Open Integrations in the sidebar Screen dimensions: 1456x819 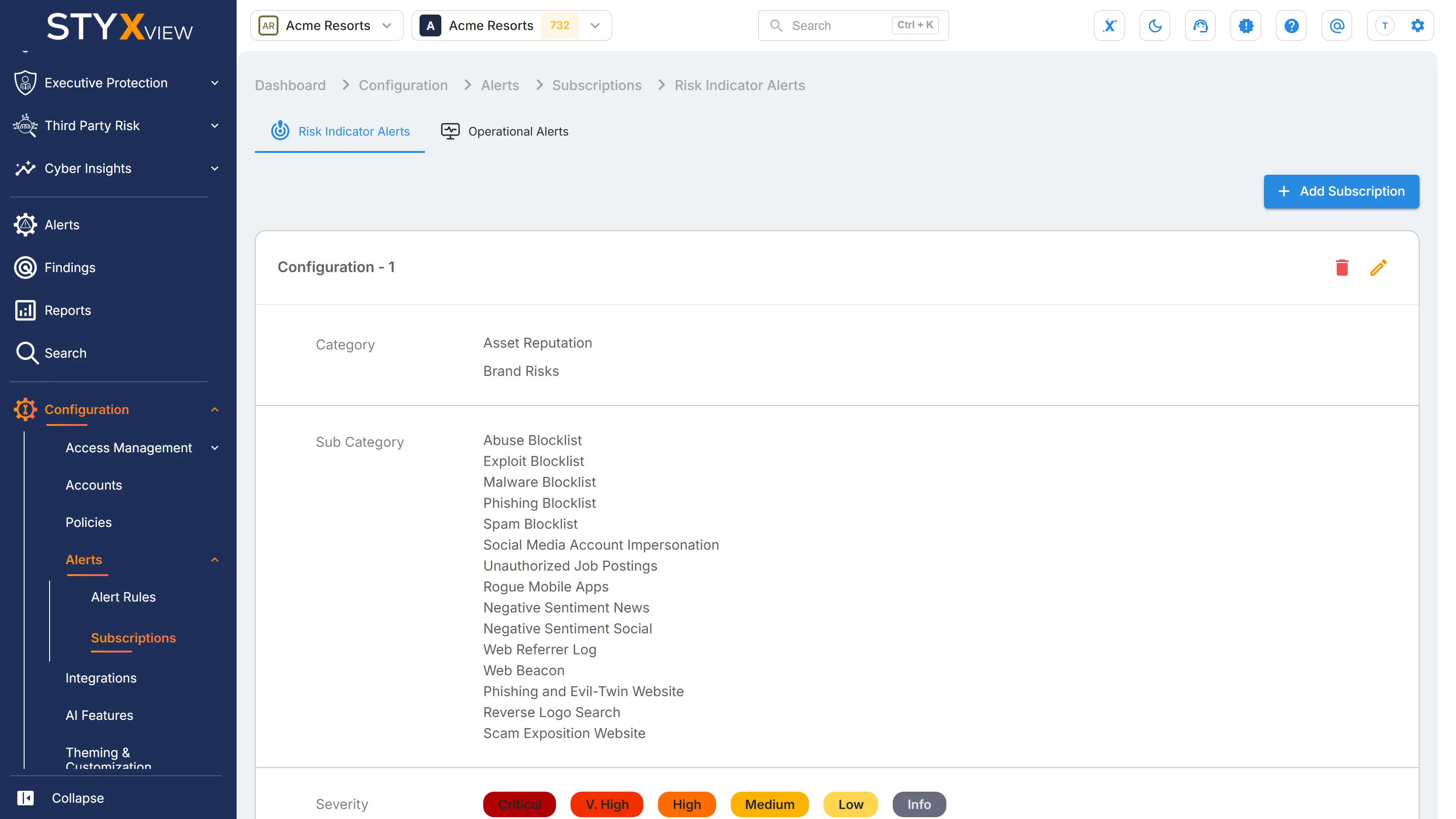point(101,677)
